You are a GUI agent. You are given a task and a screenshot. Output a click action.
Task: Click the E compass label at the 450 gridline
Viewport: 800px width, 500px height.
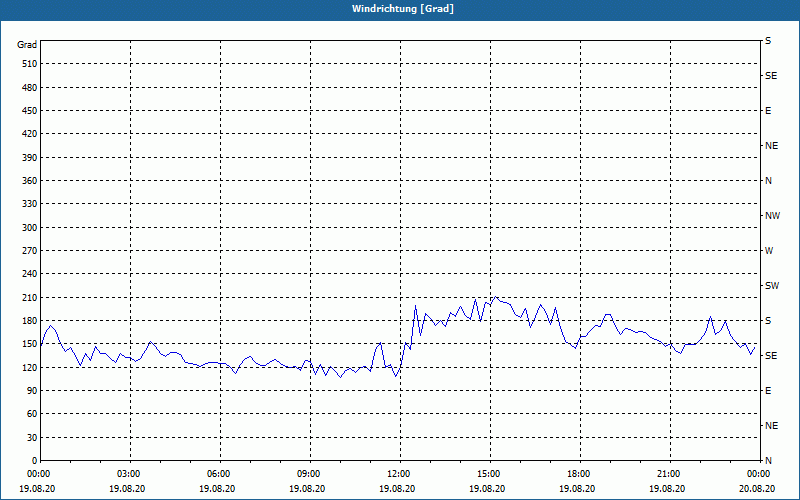point(768,111)
